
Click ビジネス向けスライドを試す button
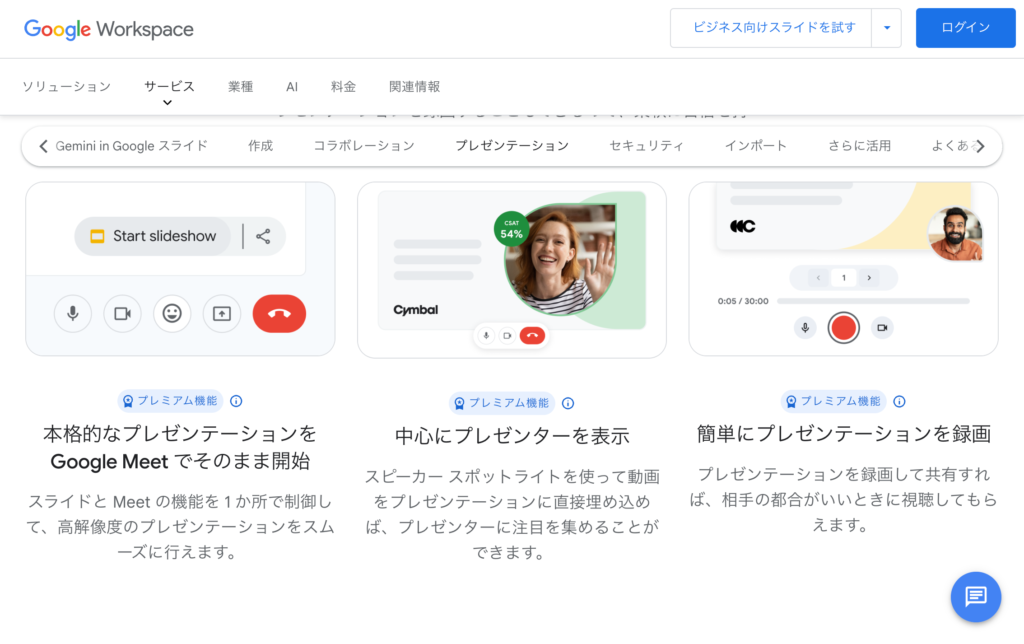pyautogui.click(x=773, y=28)
